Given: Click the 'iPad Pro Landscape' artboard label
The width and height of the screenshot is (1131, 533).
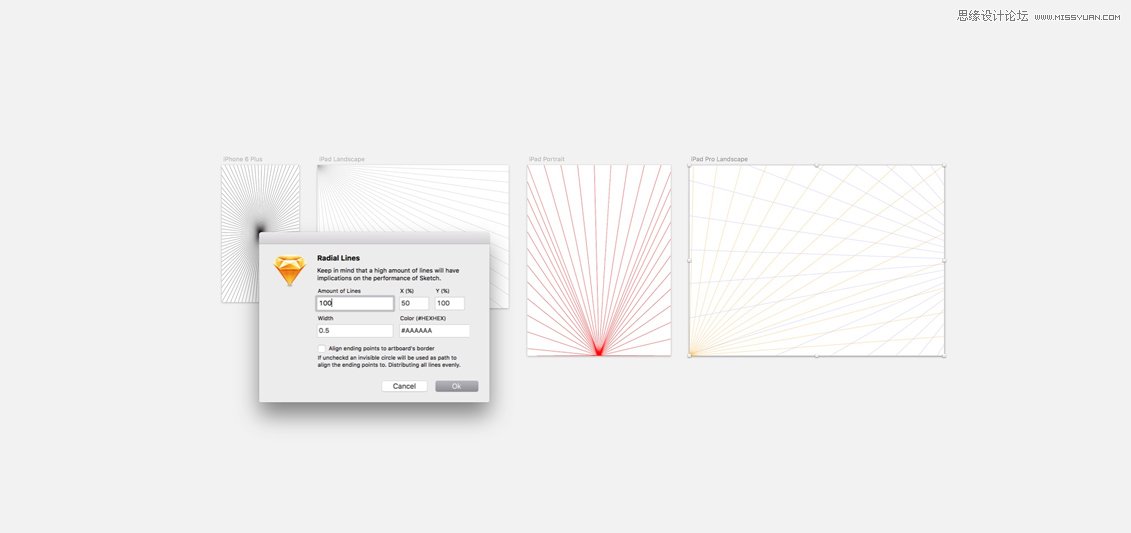Looking at the screenshot, I should point(719,159).
